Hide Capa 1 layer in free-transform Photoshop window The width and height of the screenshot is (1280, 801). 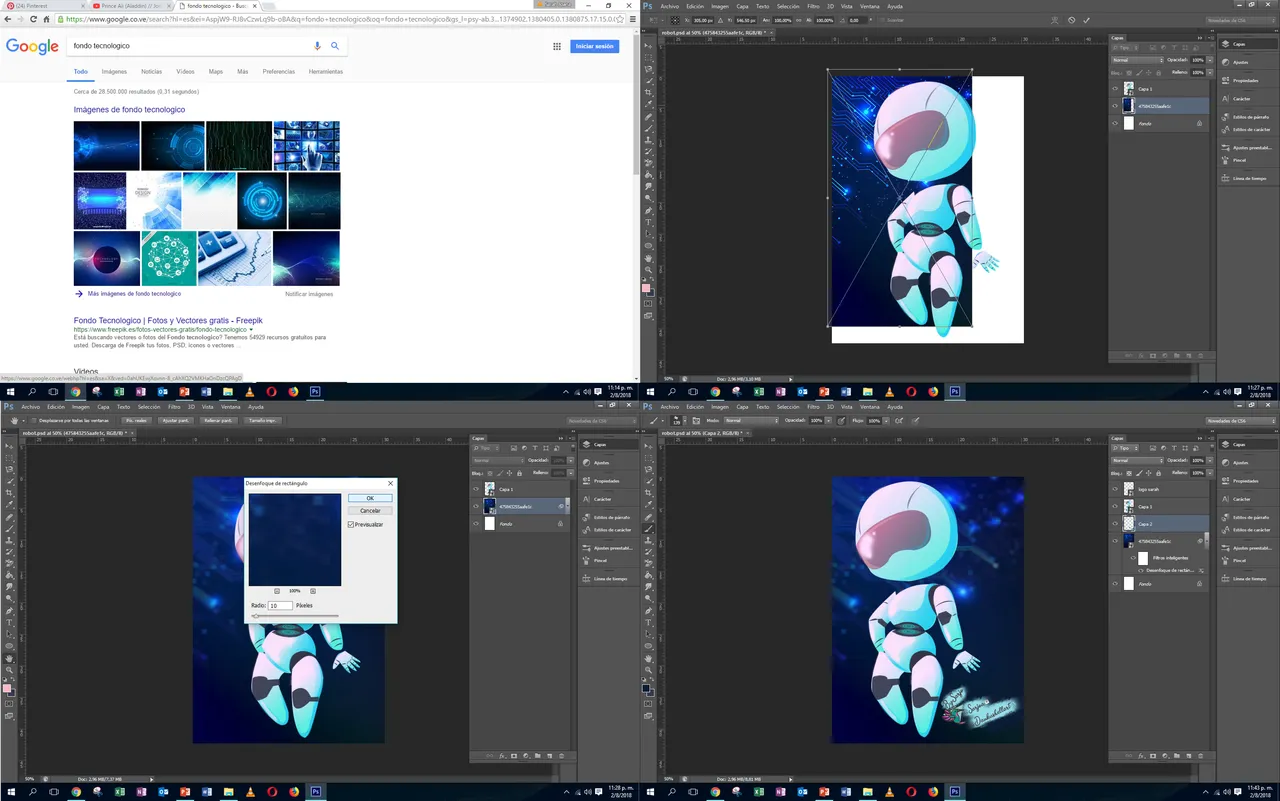pyautogui.click(x=1115, y=89)
